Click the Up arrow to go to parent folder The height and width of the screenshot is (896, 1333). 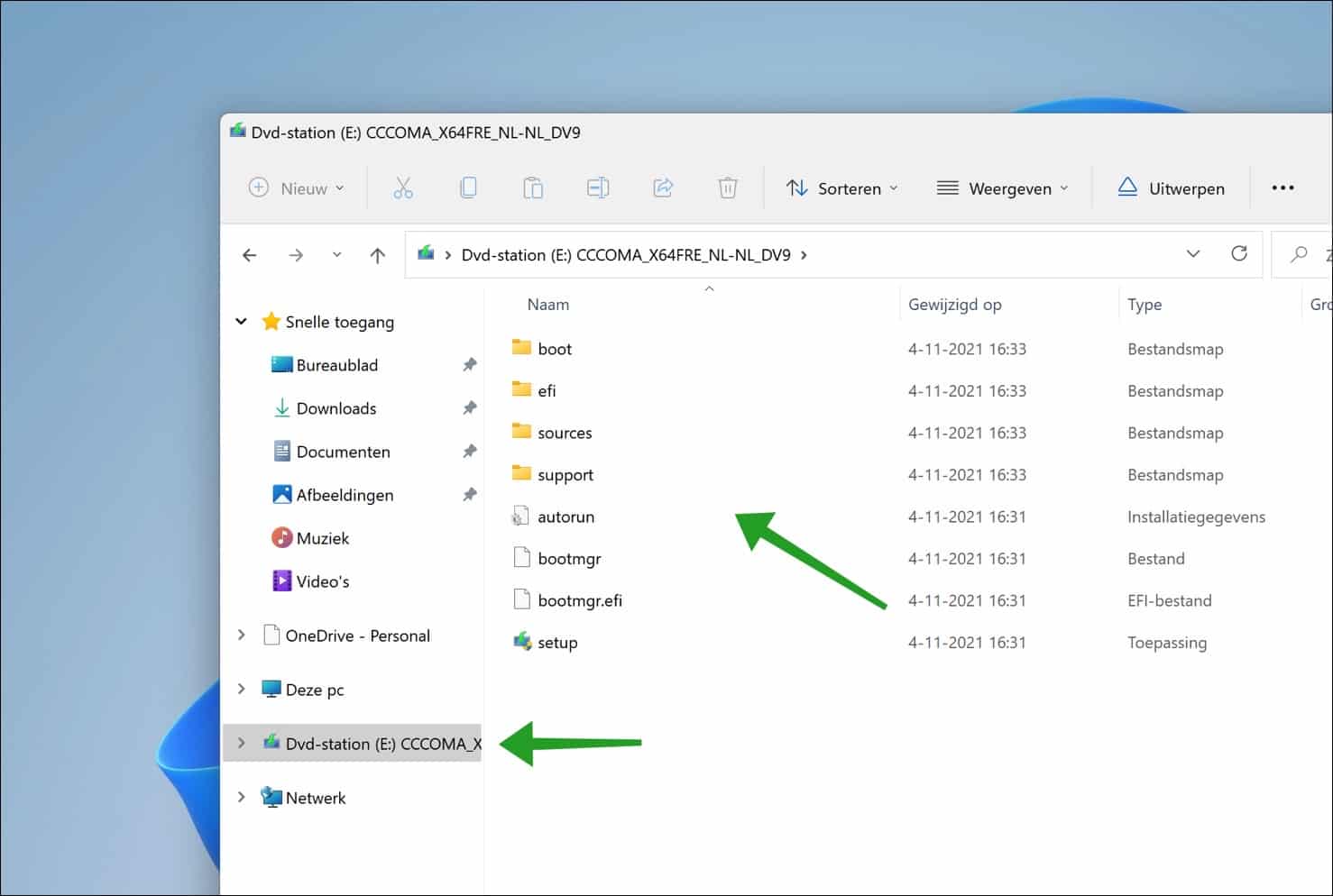coord(378,255)
